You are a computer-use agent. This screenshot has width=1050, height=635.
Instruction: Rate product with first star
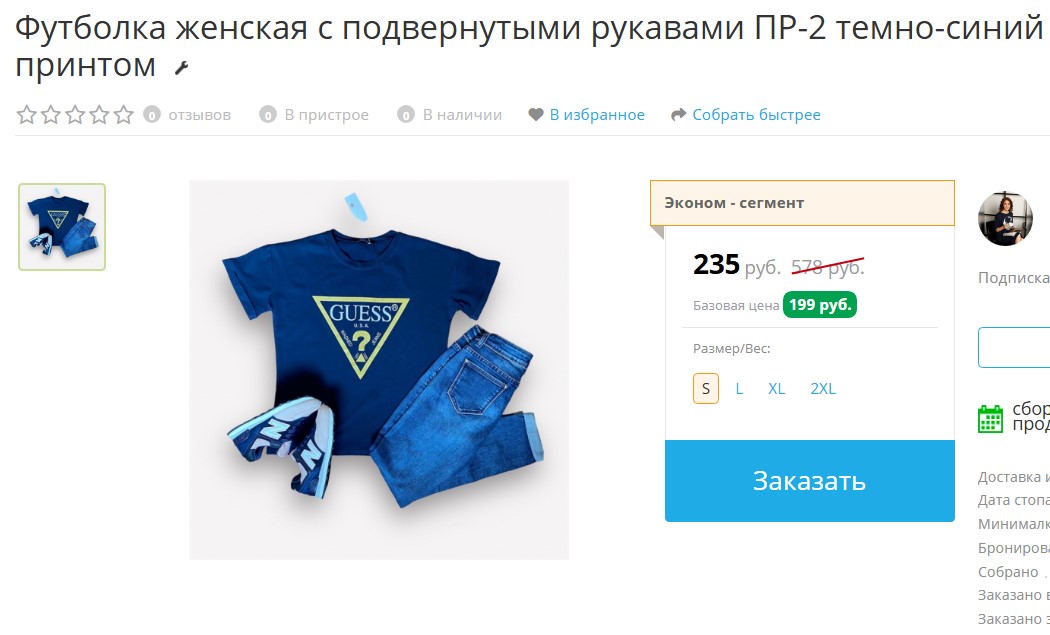tap(27, 115)
